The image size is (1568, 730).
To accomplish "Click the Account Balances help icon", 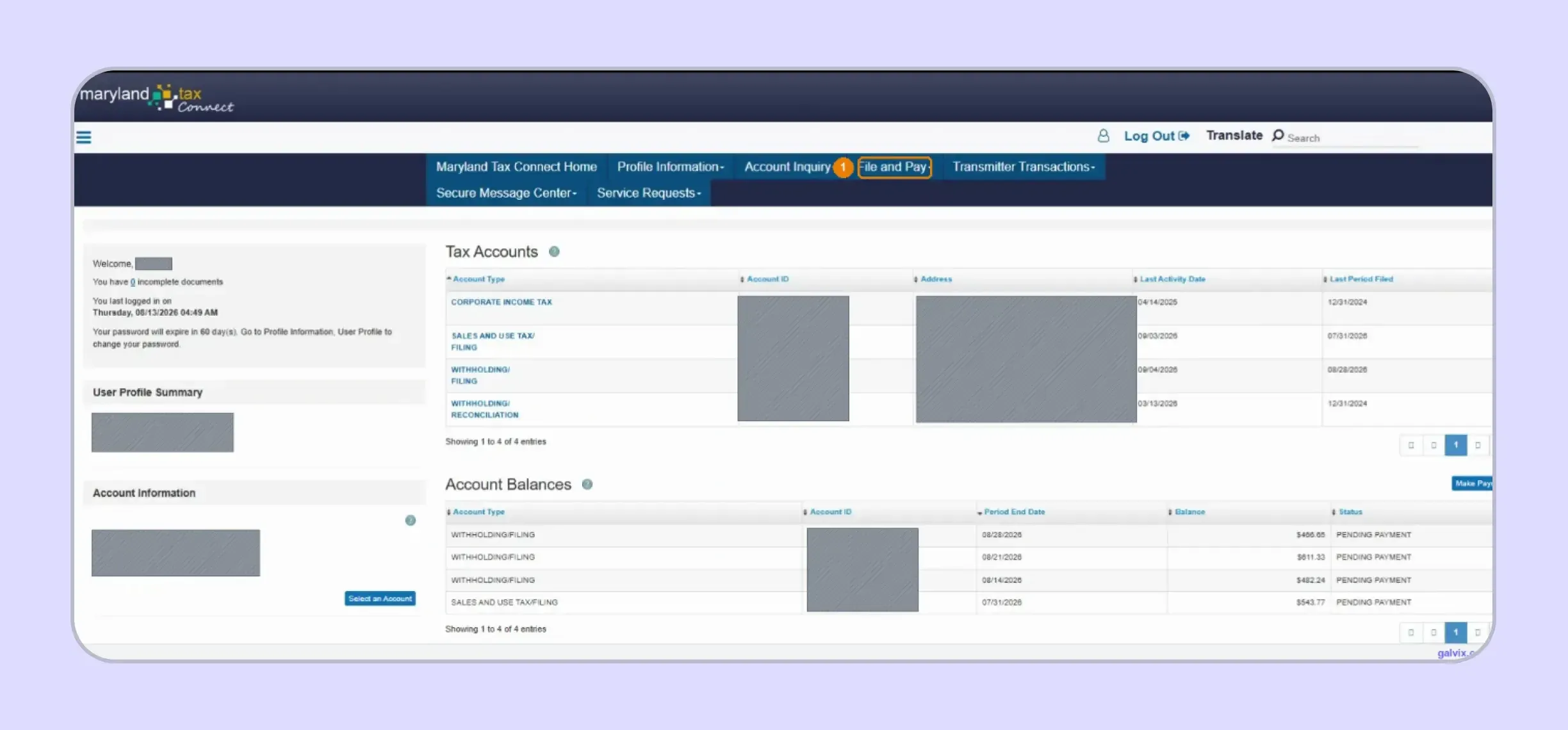I will click(x=587, y=485).
